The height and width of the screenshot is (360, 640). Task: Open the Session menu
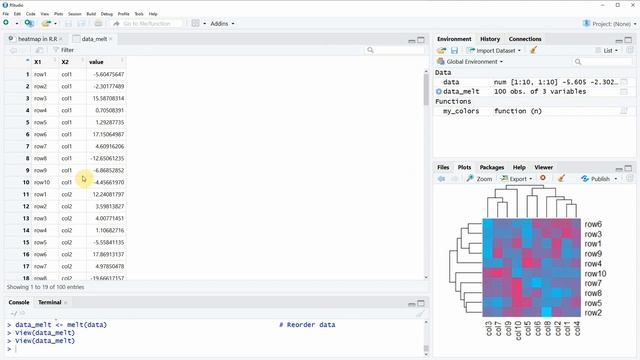click(75, 14)
